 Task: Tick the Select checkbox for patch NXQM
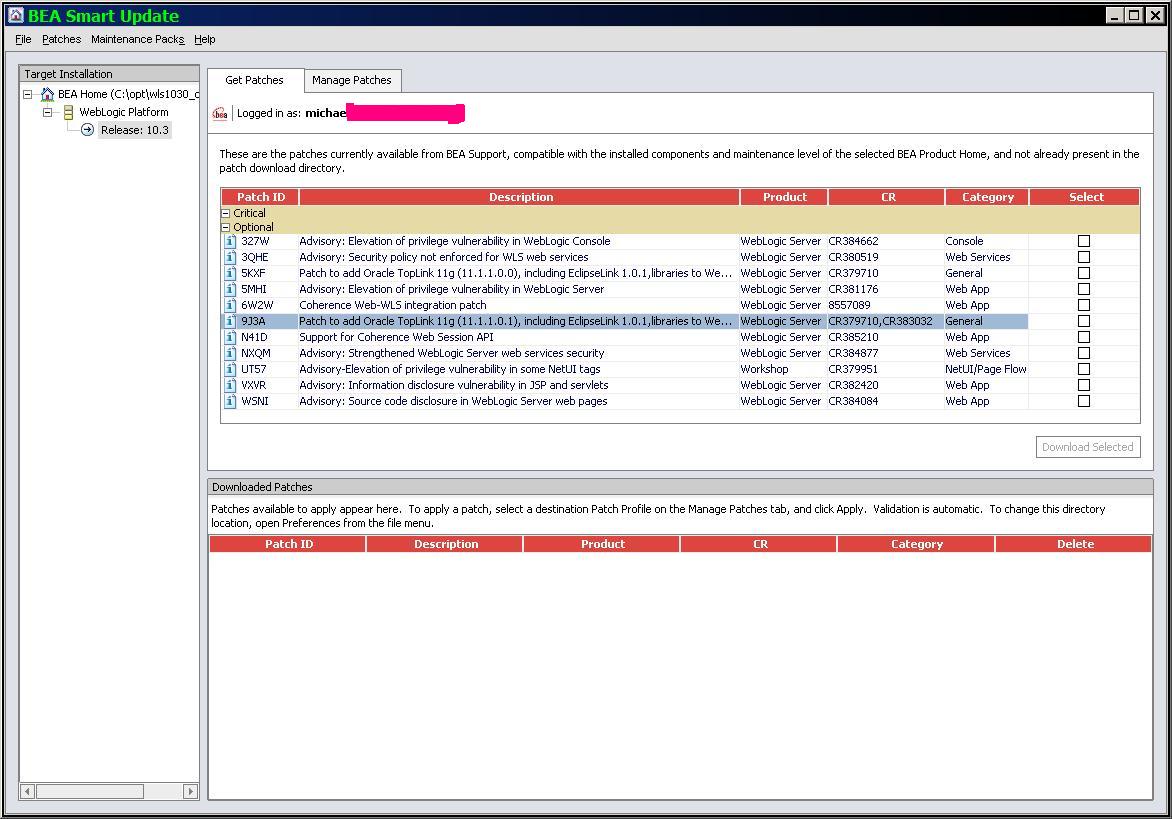coord(1084,353)
